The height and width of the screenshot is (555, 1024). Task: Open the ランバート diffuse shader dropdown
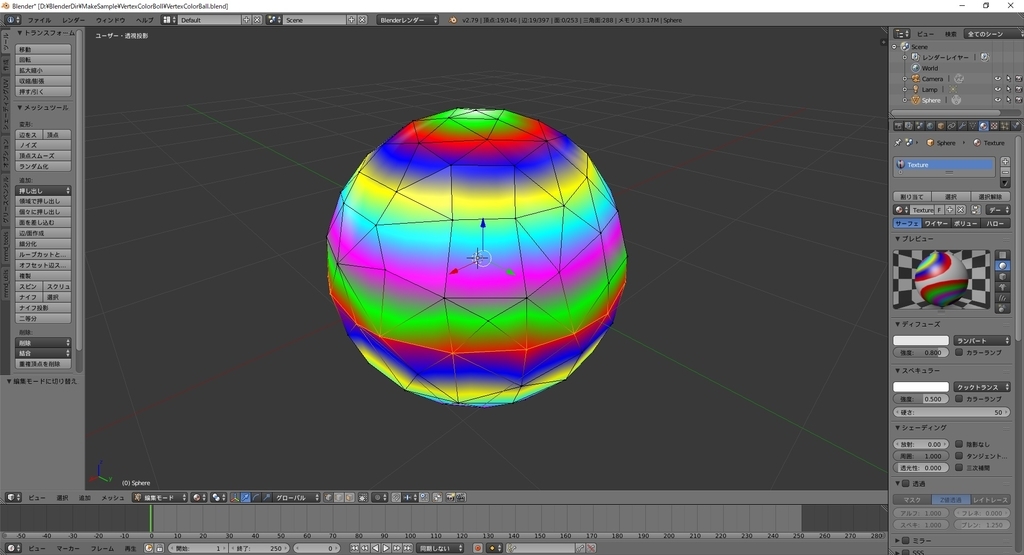tap(982, 341)
